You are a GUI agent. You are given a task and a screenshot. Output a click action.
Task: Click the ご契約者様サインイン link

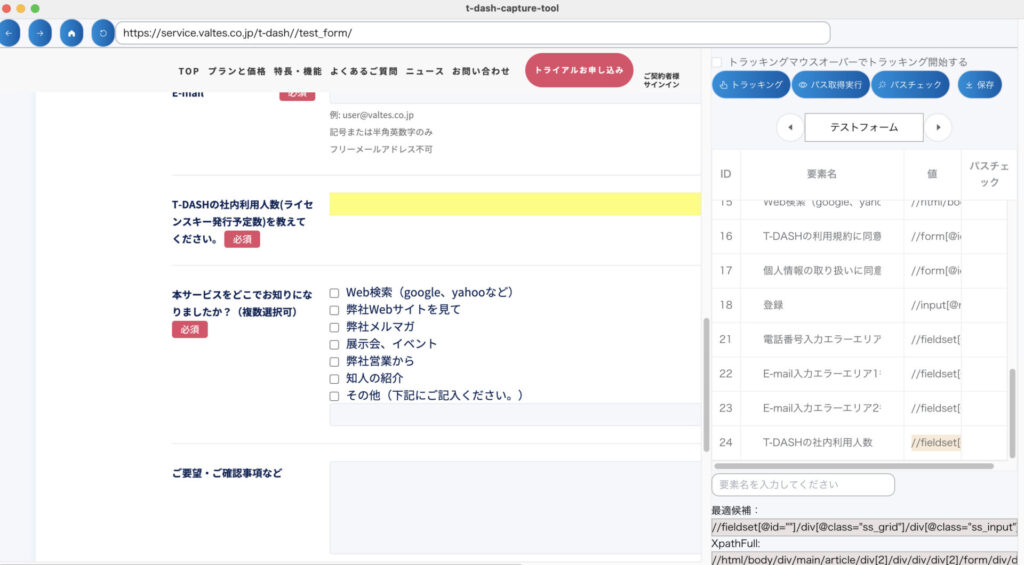click(x=661, y=81)
